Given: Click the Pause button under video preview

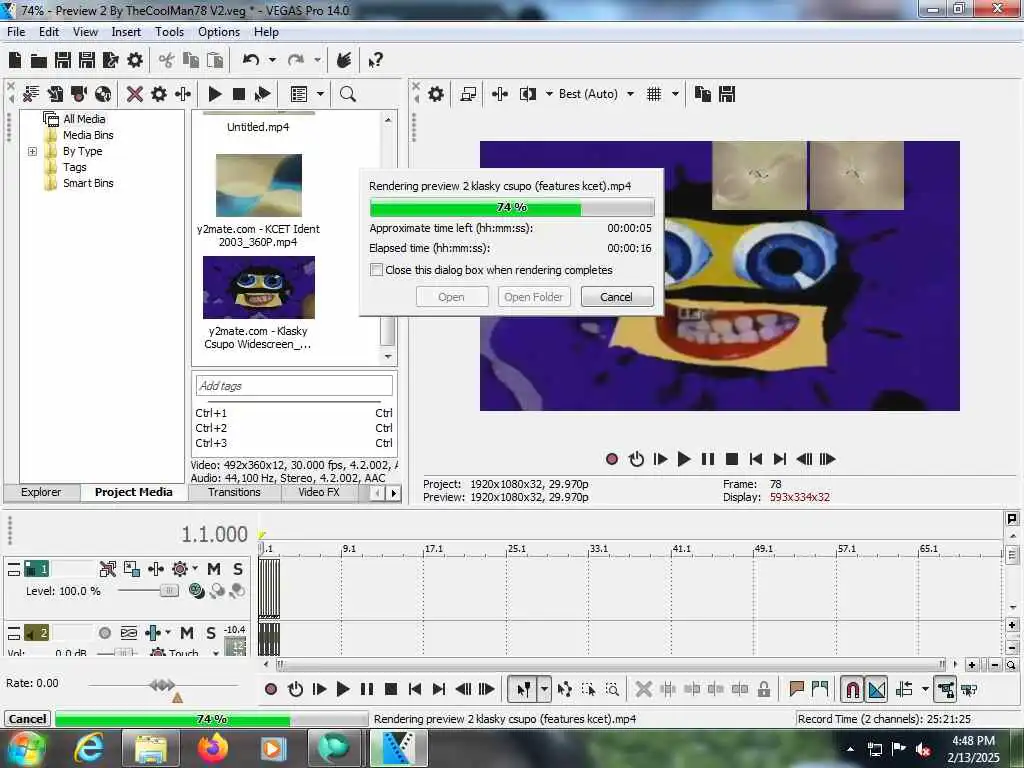Looking at the screenshot, I should pos(708,459).
